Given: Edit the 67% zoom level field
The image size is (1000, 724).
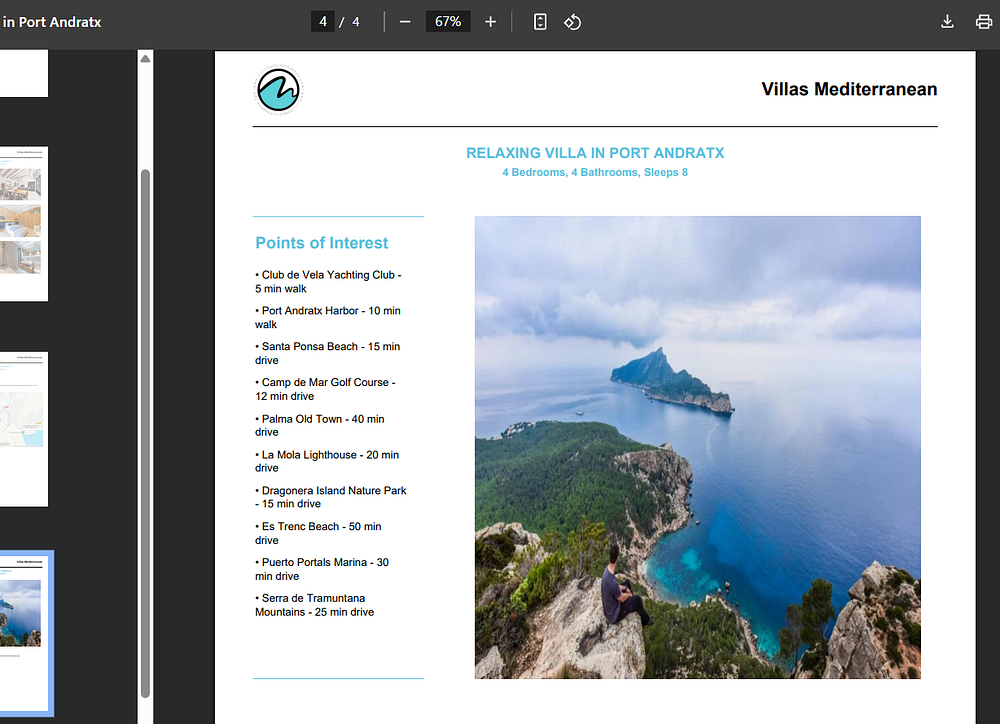Looking at the screenshot, I should coord(448,22).
